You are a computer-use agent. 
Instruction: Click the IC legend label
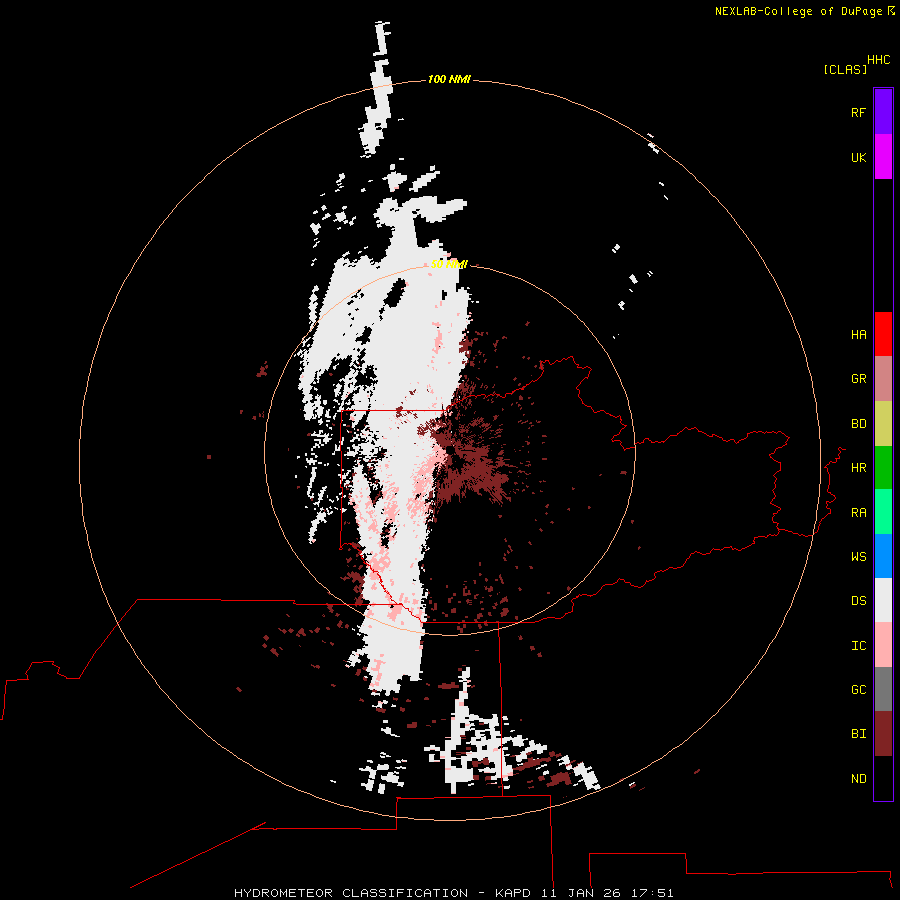(858, 646)
